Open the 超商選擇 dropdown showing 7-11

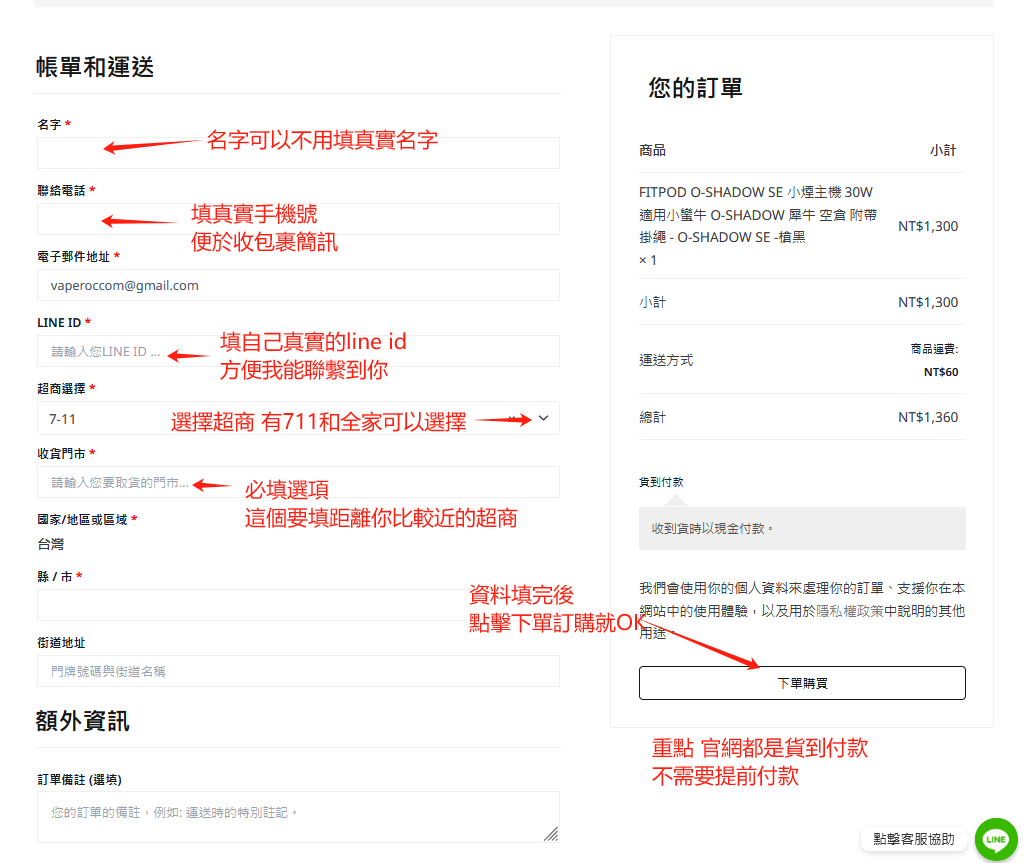tap(298, 418)
